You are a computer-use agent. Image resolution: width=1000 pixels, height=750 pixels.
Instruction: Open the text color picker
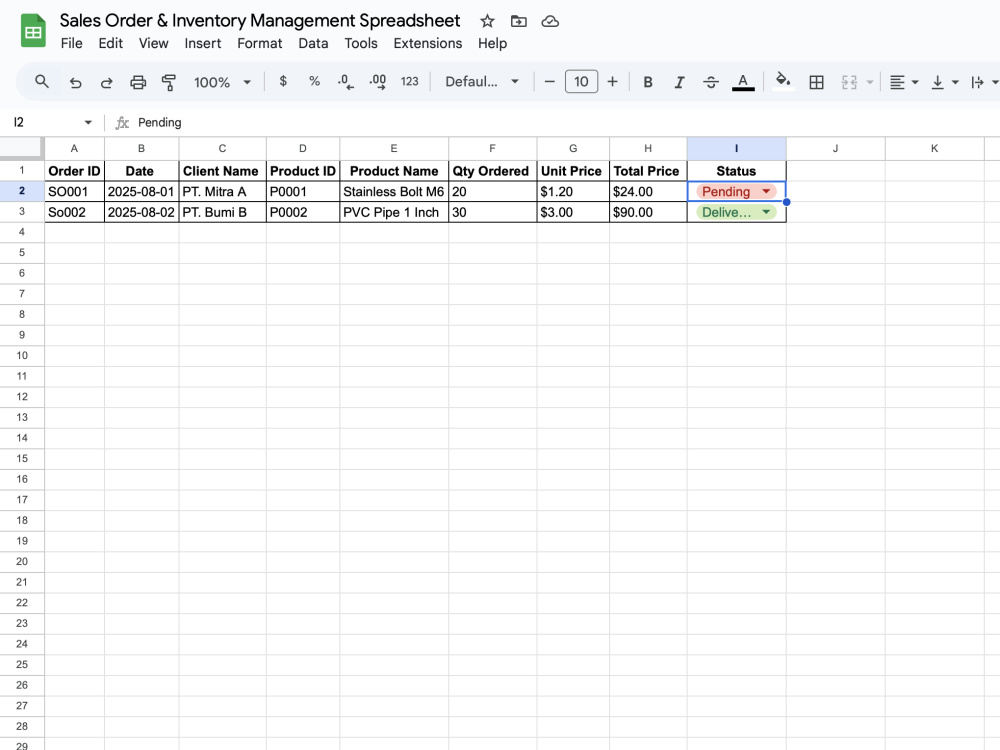(743, 82)
